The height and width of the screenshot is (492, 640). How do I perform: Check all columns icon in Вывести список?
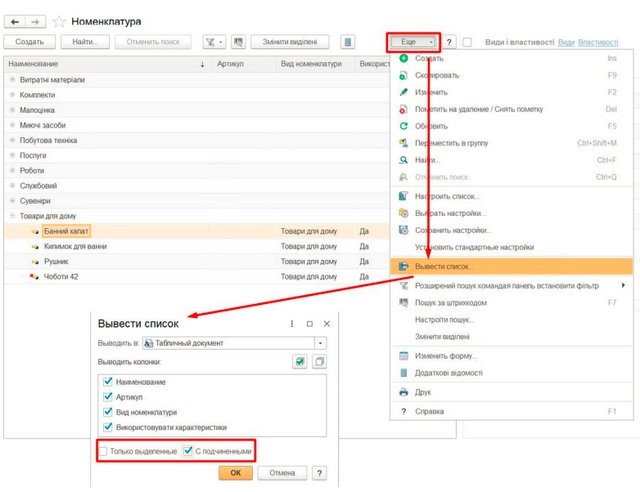pyautogui.click(x=300, y=362)
